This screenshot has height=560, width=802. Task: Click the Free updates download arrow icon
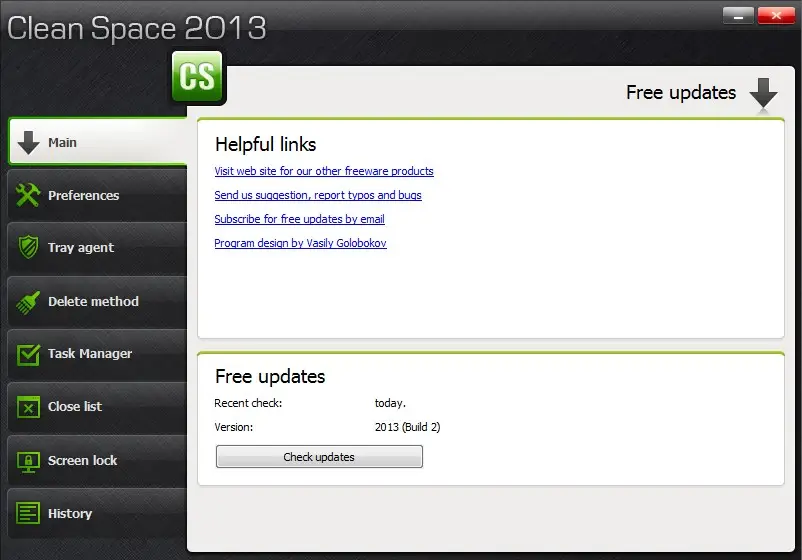pos(763,93)
